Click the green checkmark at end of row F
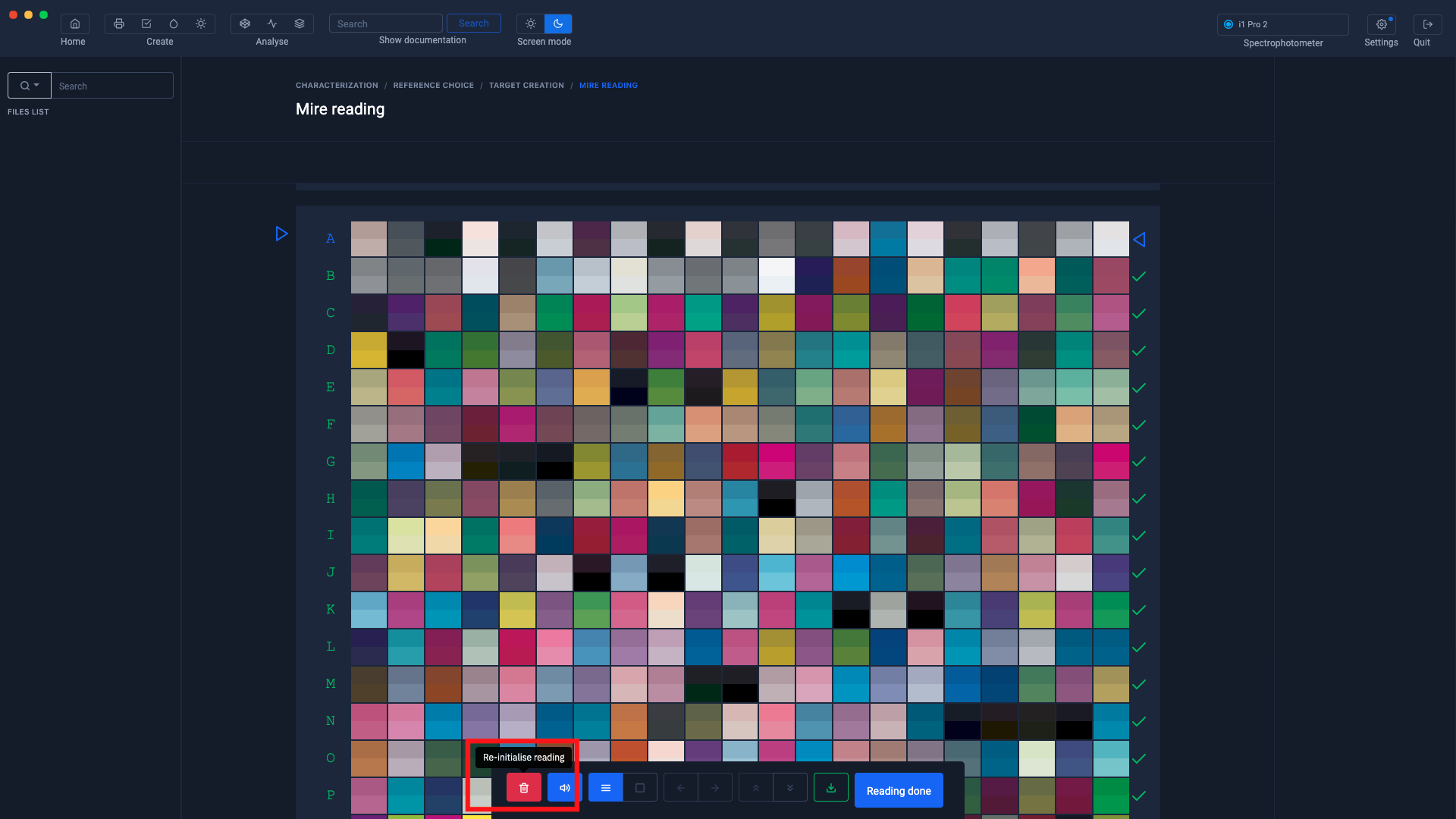 pyautogui.click(x=1139, y=425)
